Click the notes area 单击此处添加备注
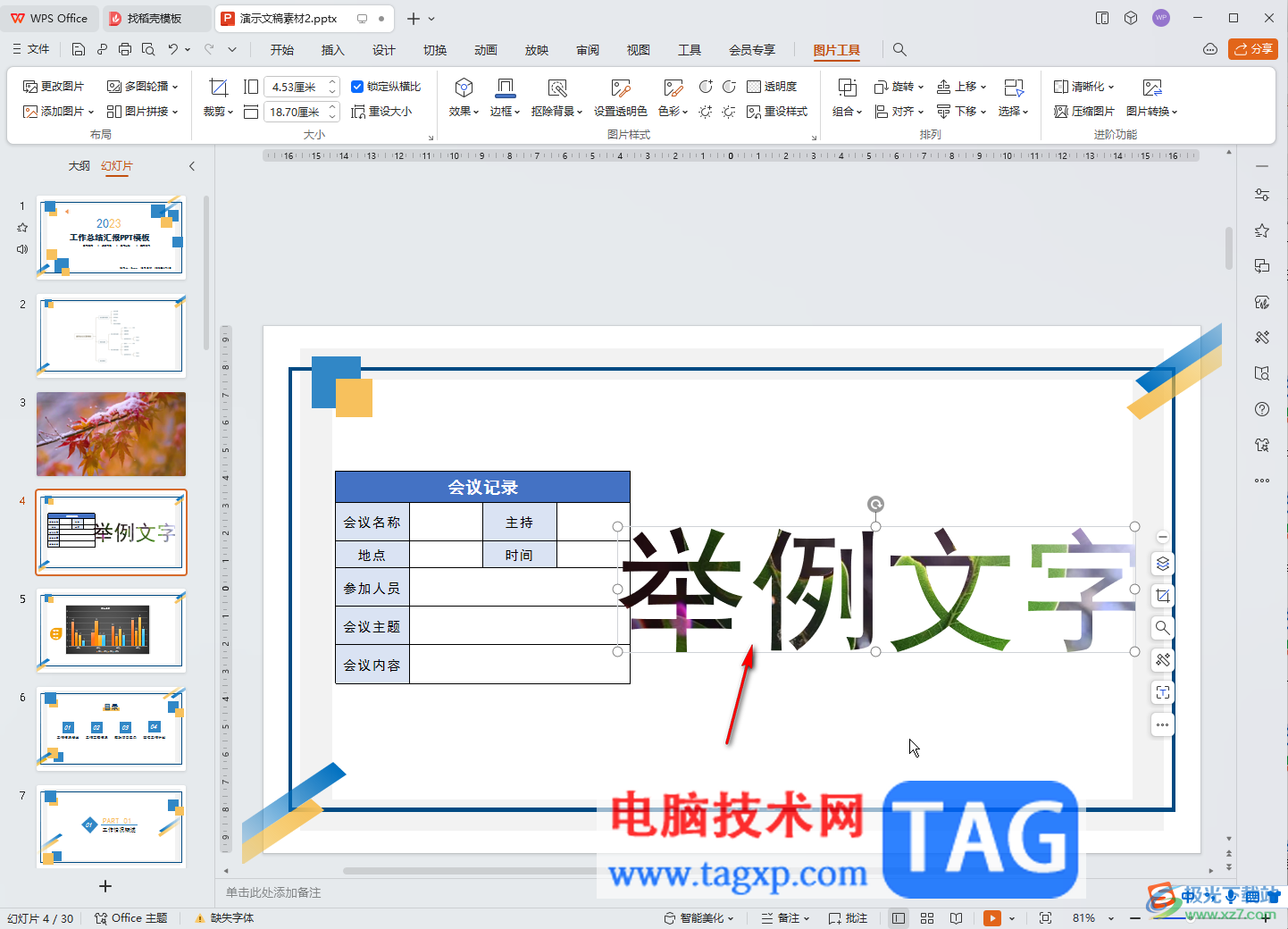The height and width of the screenshot is (929, 1288). 273,892
